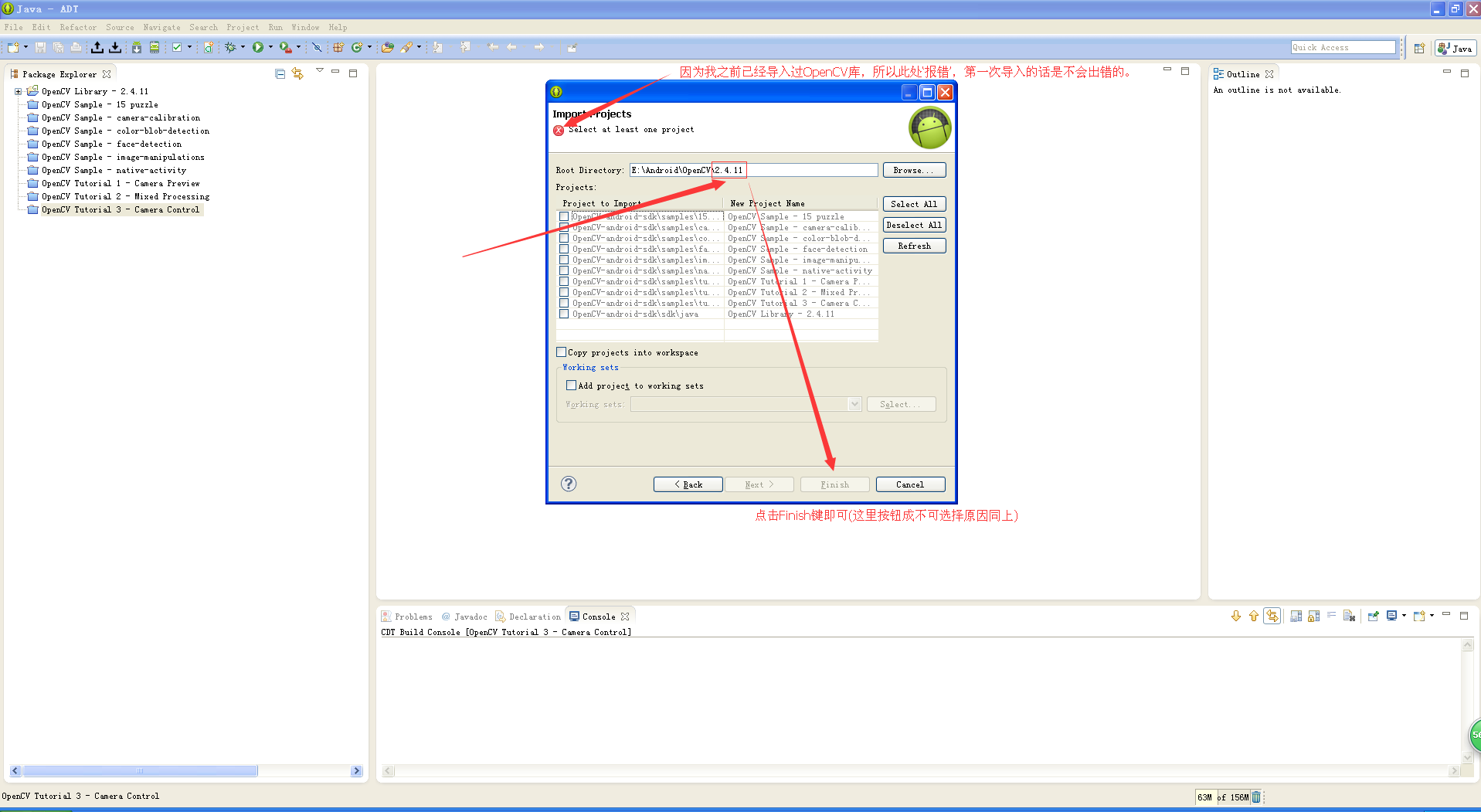
Task: Open the Display Selected Console dropdown arrow
Action: pyautogui.click(x=1404, y=616)
